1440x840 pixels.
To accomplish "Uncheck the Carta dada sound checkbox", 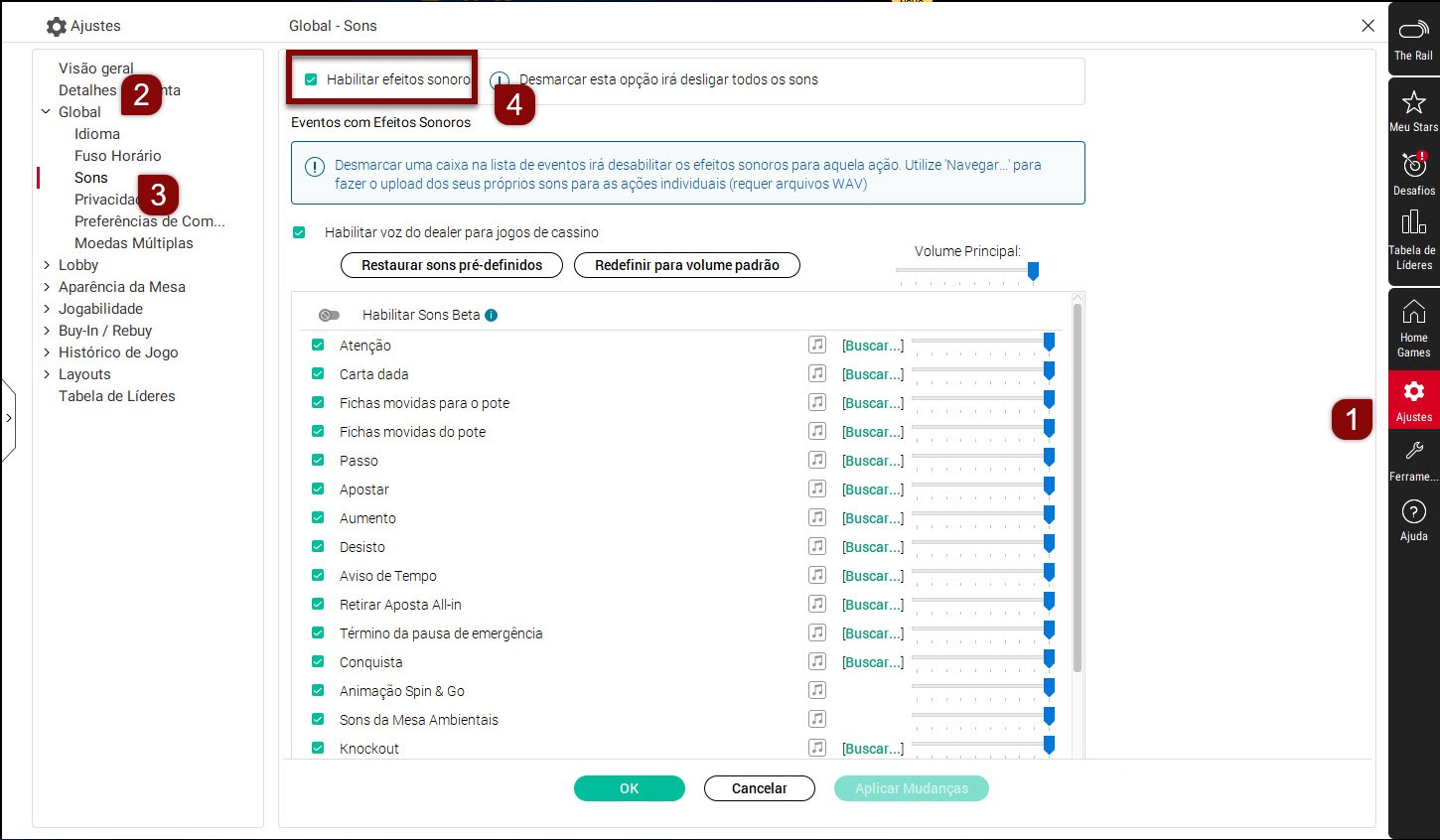I will tap(318, 374).
